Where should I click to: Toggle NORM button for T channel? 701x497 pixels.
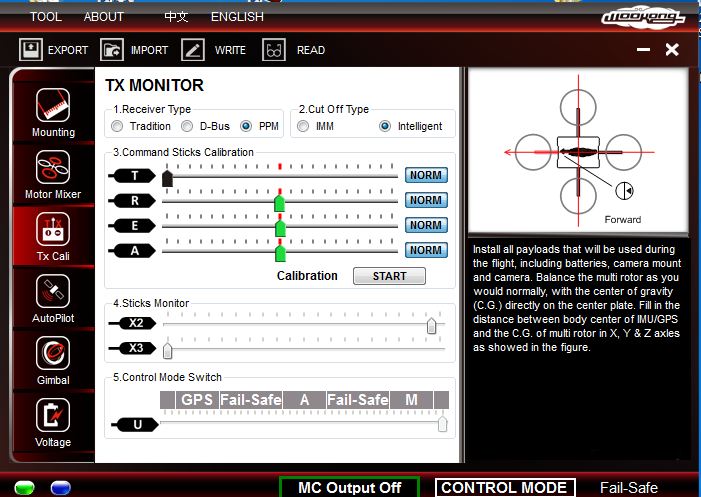(426, 176)
